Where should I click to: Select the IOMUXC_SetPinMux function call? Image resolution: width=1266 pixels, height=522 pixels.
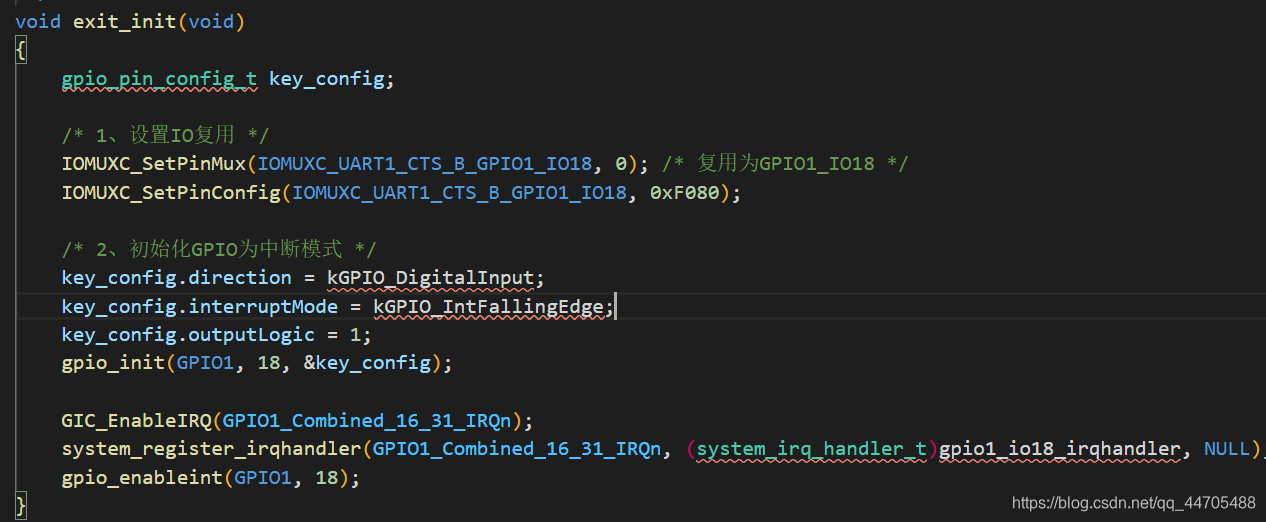click(154, 164)
